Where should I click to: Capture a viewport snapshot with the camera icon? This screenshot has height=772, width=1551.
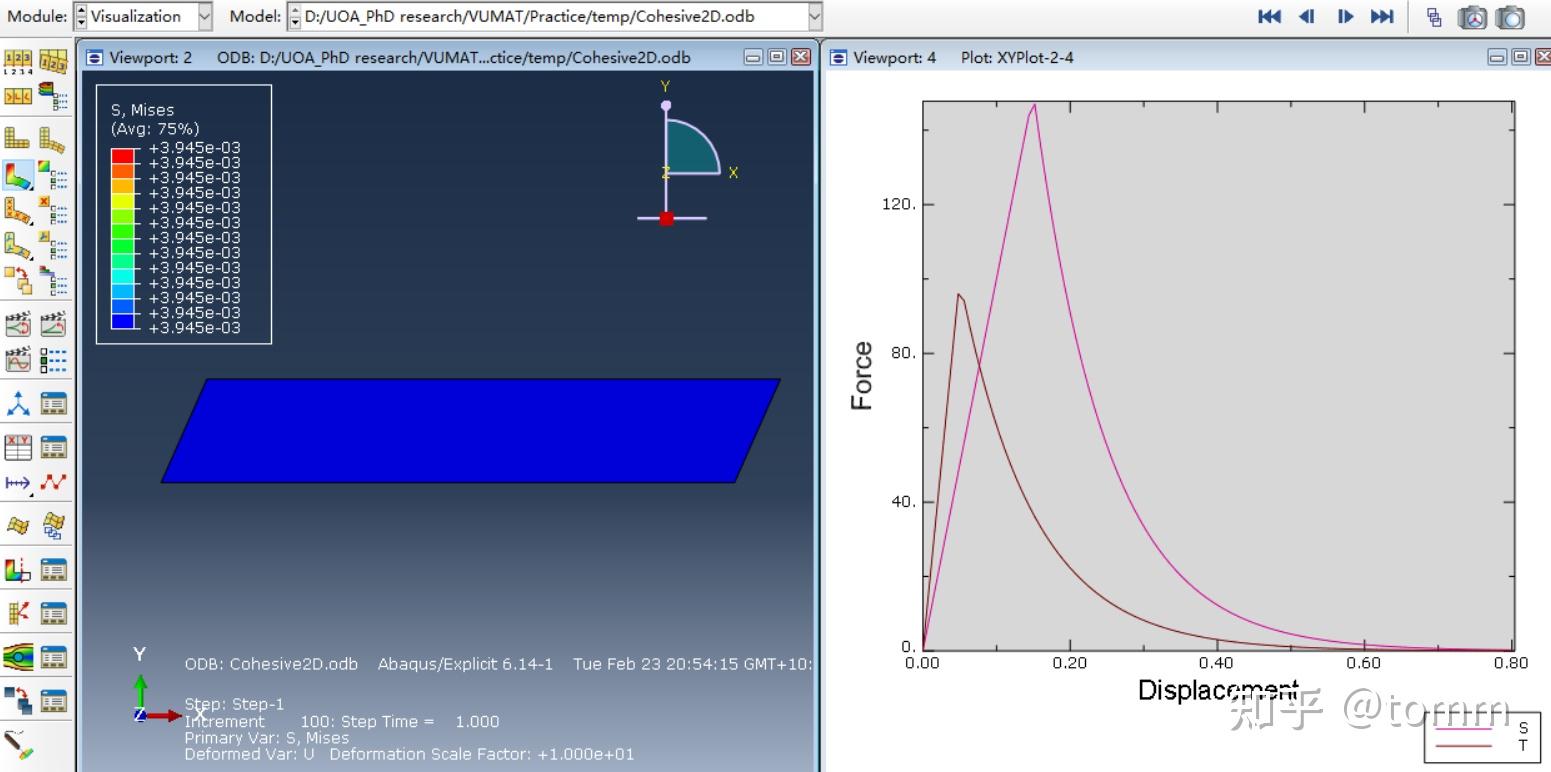[1510, 17]
